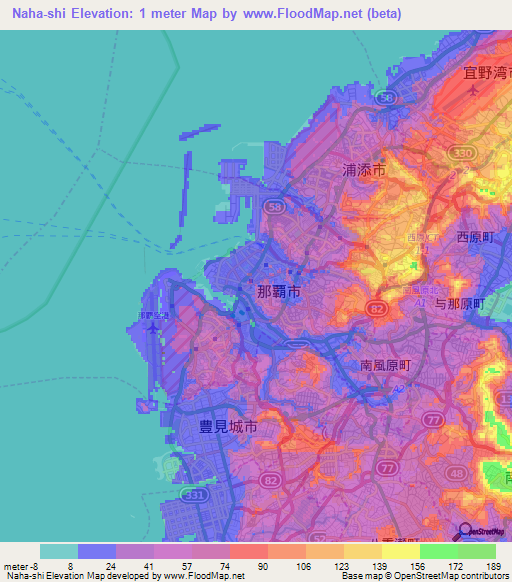The height and width of the screenshot is (582, 512).
Task: Click the 宜野湾 city label
Action: pos(487,73)
